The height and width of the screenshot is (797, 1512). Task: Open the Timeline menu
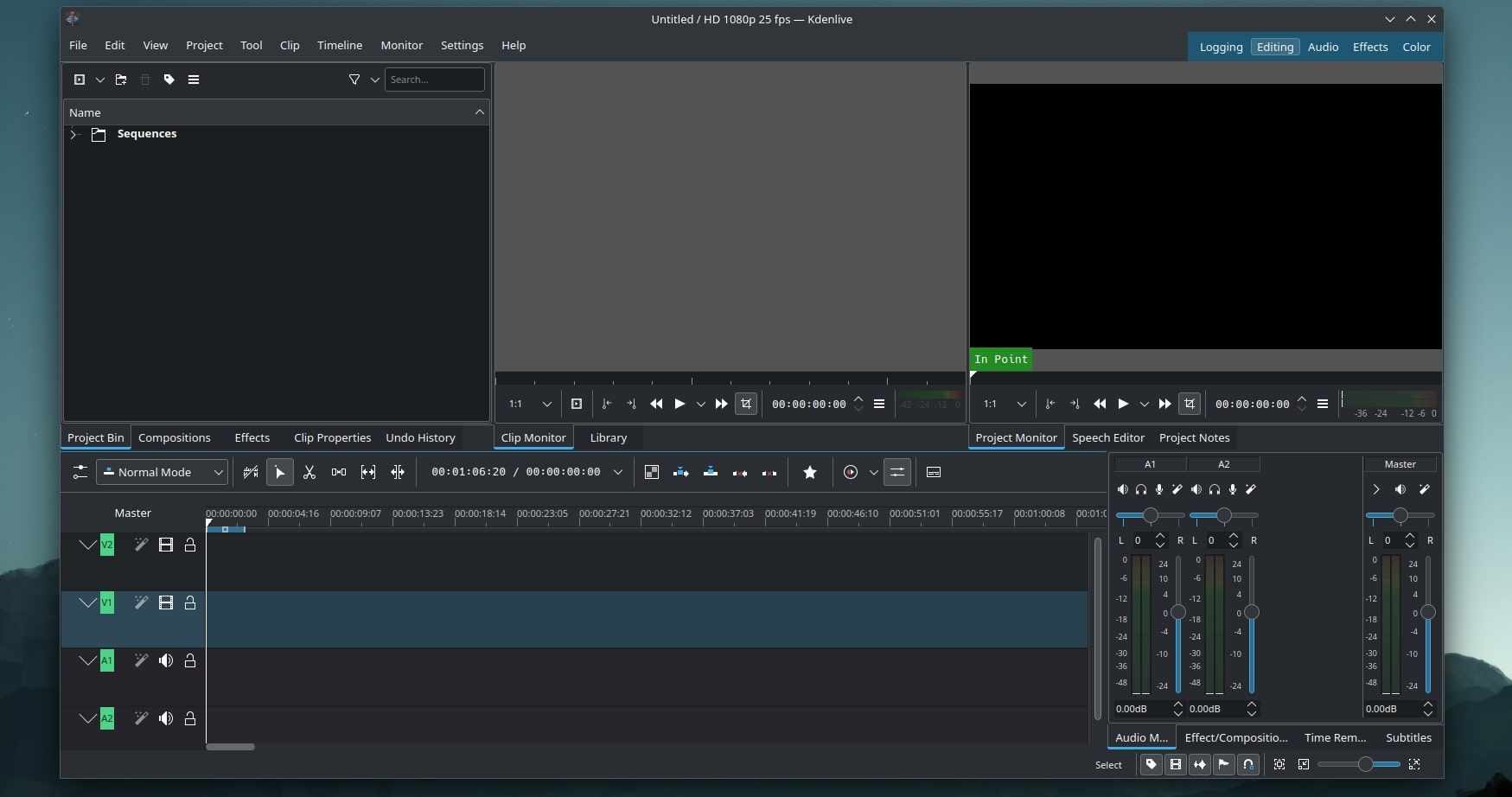[x=339, y=45]
